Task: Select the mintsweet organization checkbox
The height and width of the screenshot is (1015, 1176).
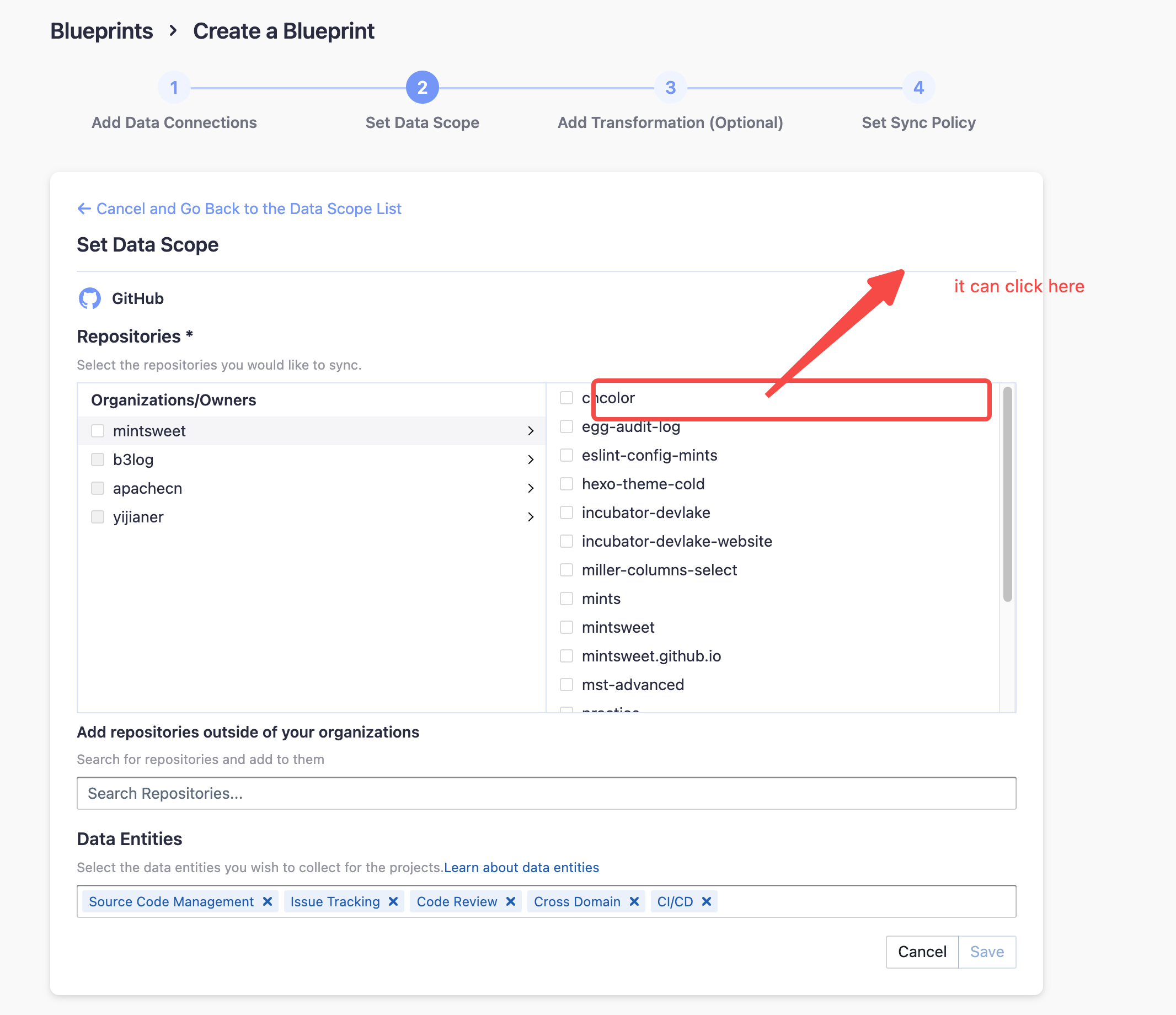Action: click(x=98, y=431)
